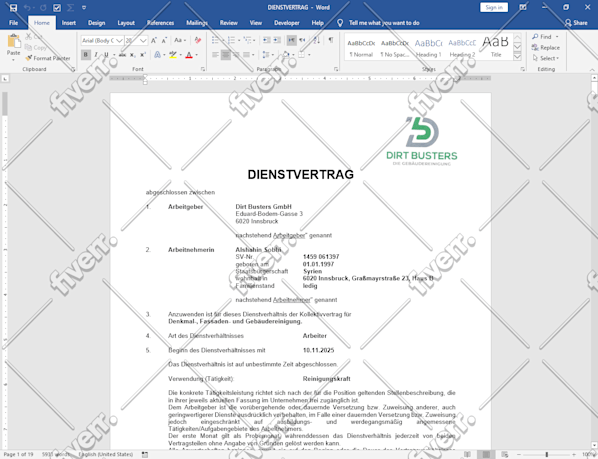Screen dimensions: 598x459
Task: Undo the last action
Action: (27, 8)
